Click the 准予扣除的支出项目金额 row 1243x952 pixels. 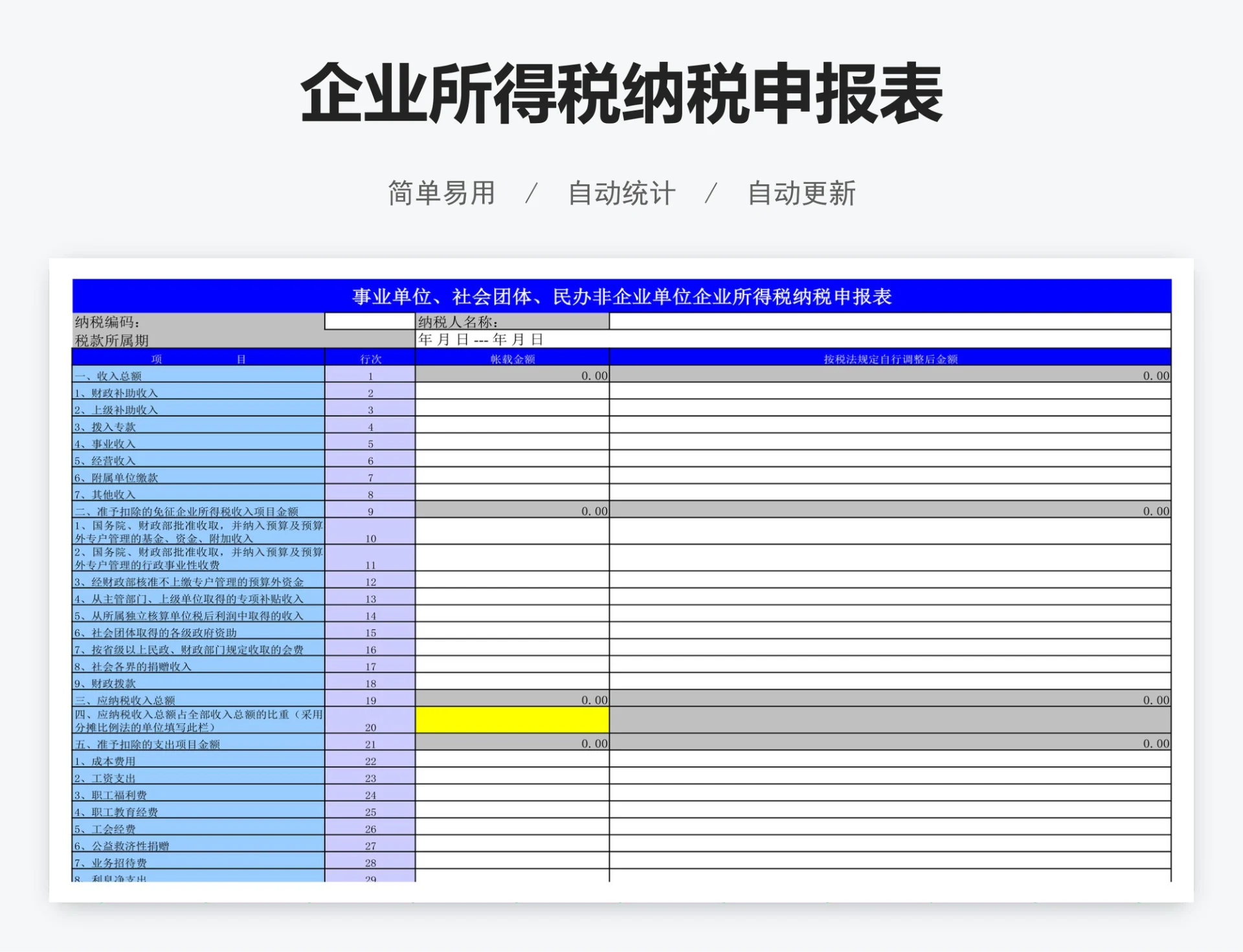[x=194, y=744]
